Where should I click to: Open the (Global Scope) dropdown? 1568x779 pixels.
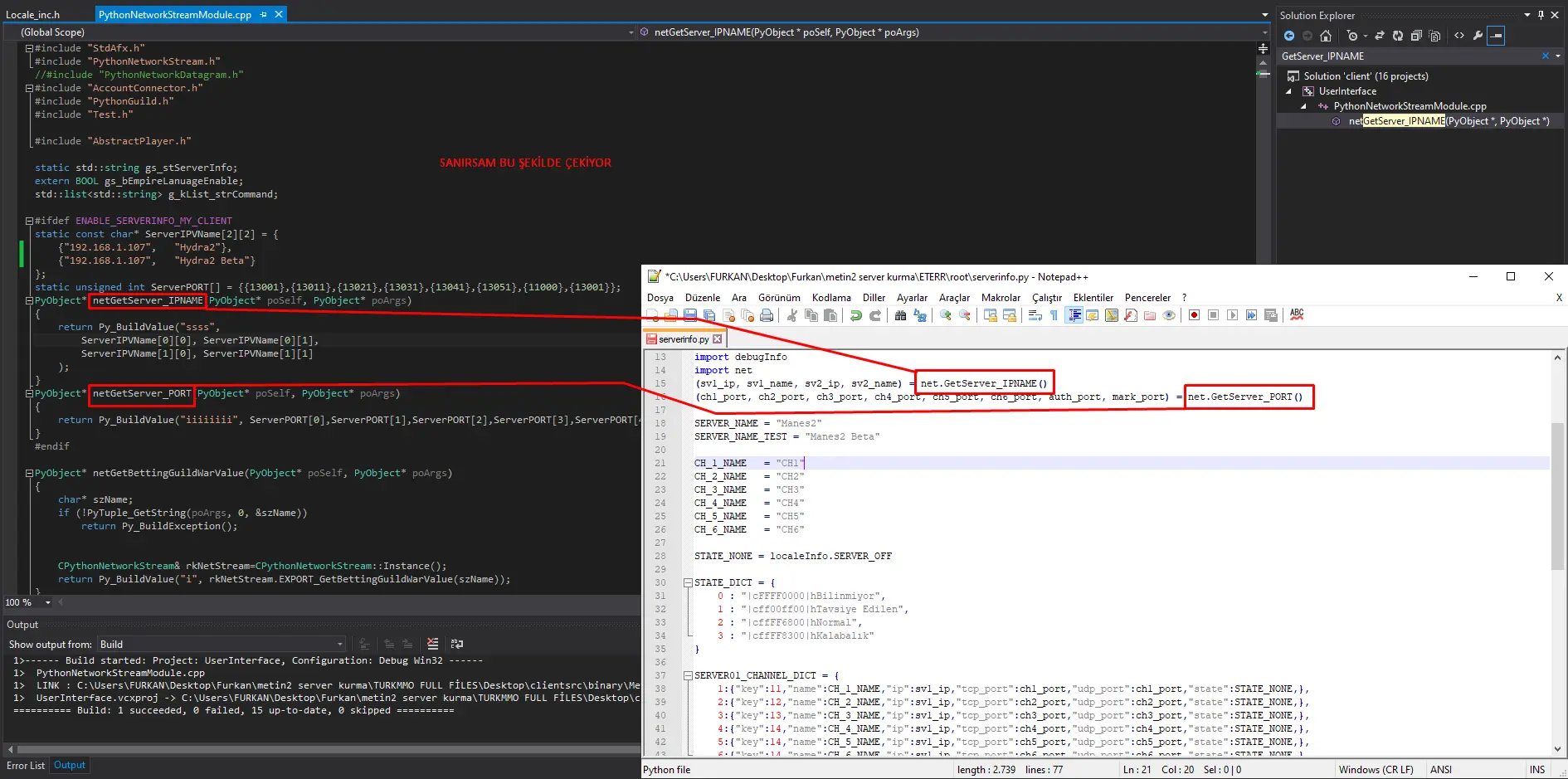630,32
